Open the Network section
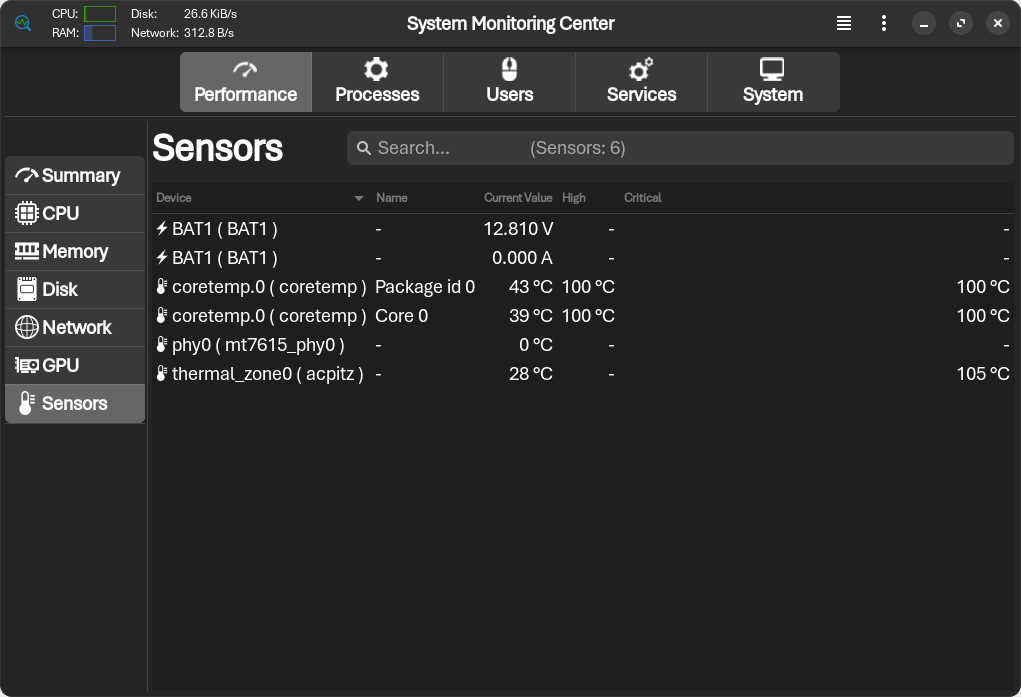Viewport: 1021px width, 697px height. tap(75, 328)
